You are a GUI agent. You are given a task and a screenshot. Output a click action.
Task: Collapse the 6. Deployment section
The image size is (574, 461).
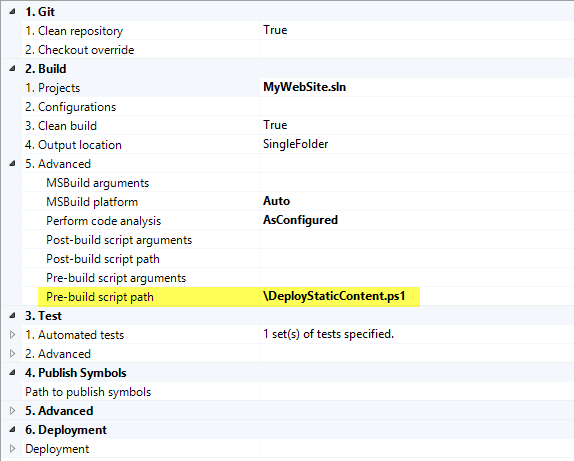(12, 430)
